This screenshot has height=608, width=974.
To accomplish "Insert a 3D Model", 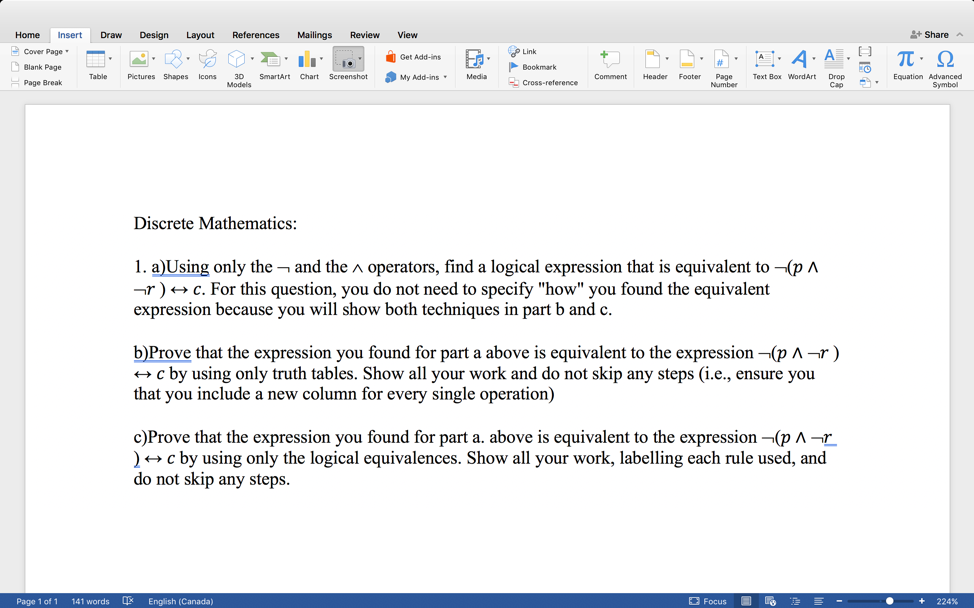I will pos(238,62).
